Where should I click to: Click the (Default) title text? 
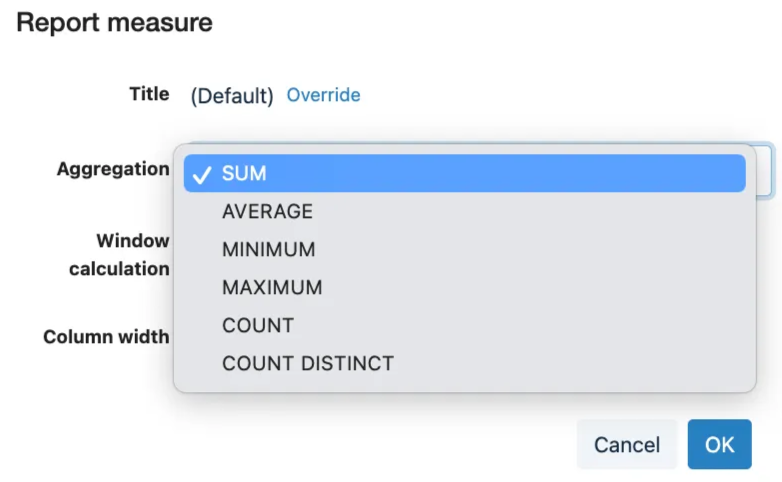232,96
